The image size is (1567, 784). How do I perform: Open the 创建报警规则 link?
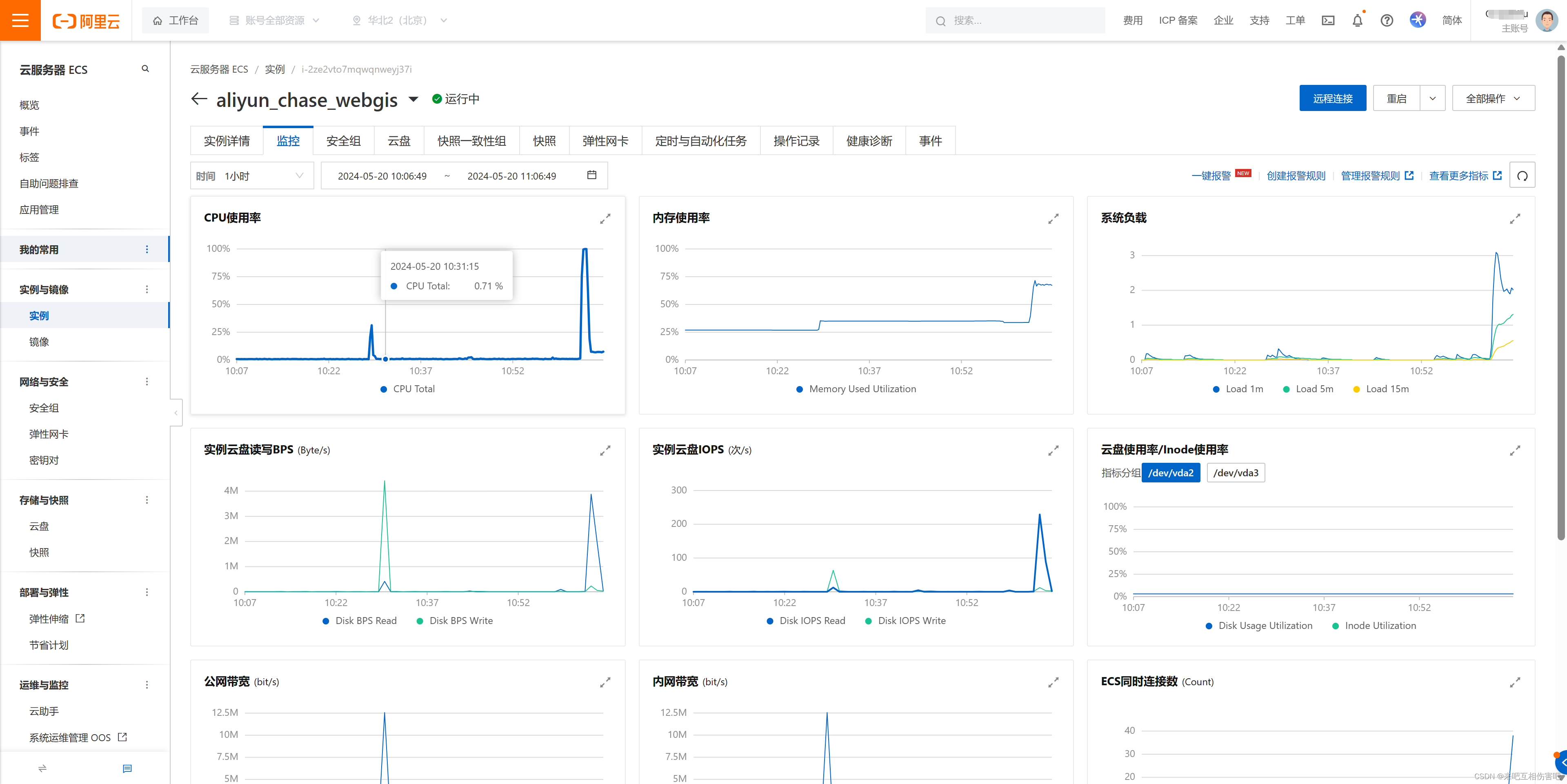[x=1296, y=175]
